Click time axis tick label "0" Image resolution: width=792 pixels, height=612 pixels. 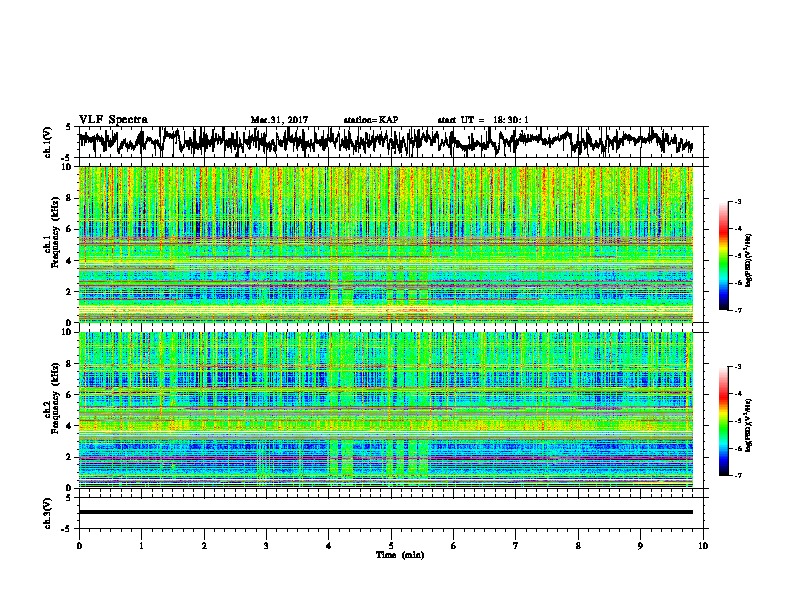[79, 546]
